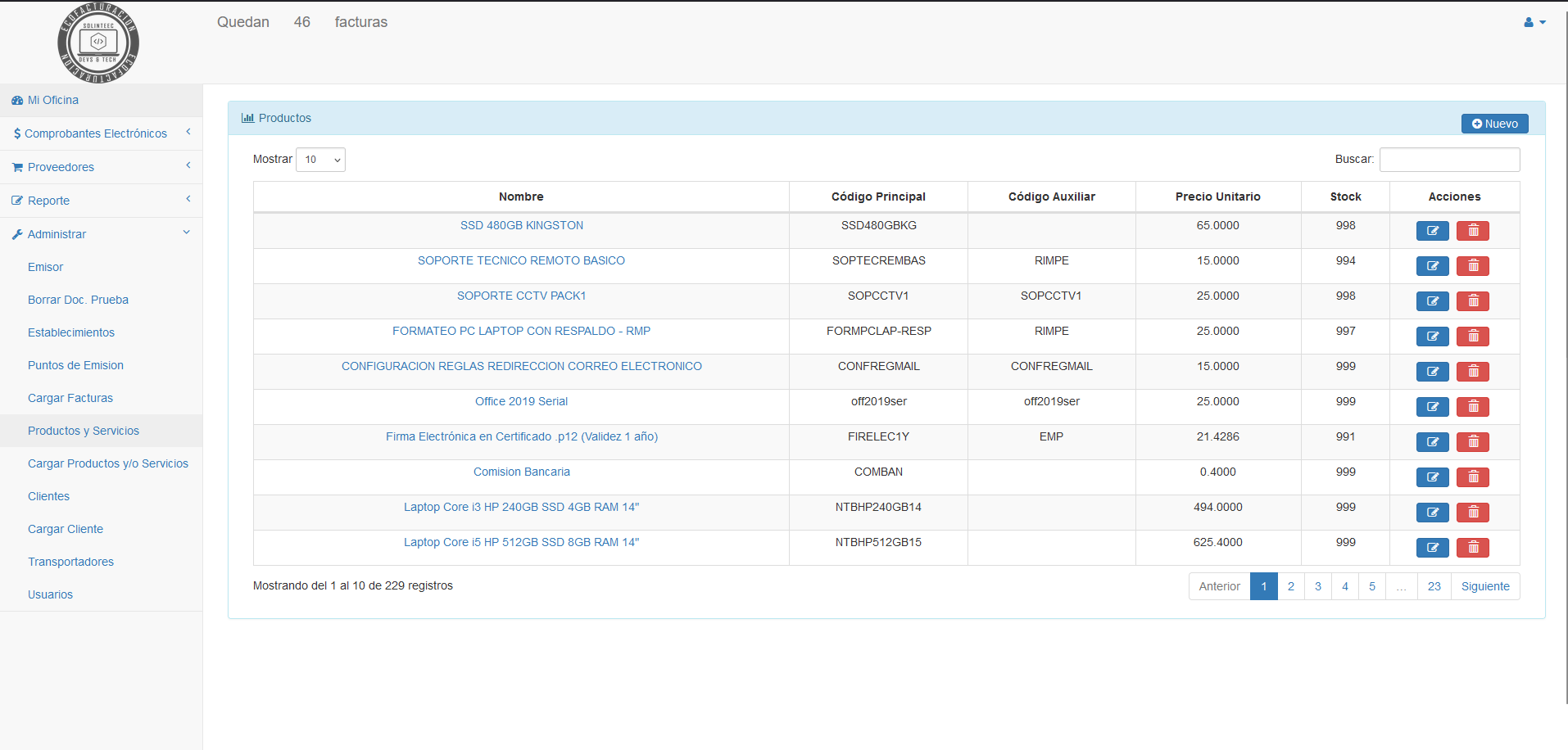Image resolution: width=1568 pixels, height=750 pixels.
Task: Delete the SOPORTE TECNICO REMOTO BASICO product
Action: (1472, 266)
